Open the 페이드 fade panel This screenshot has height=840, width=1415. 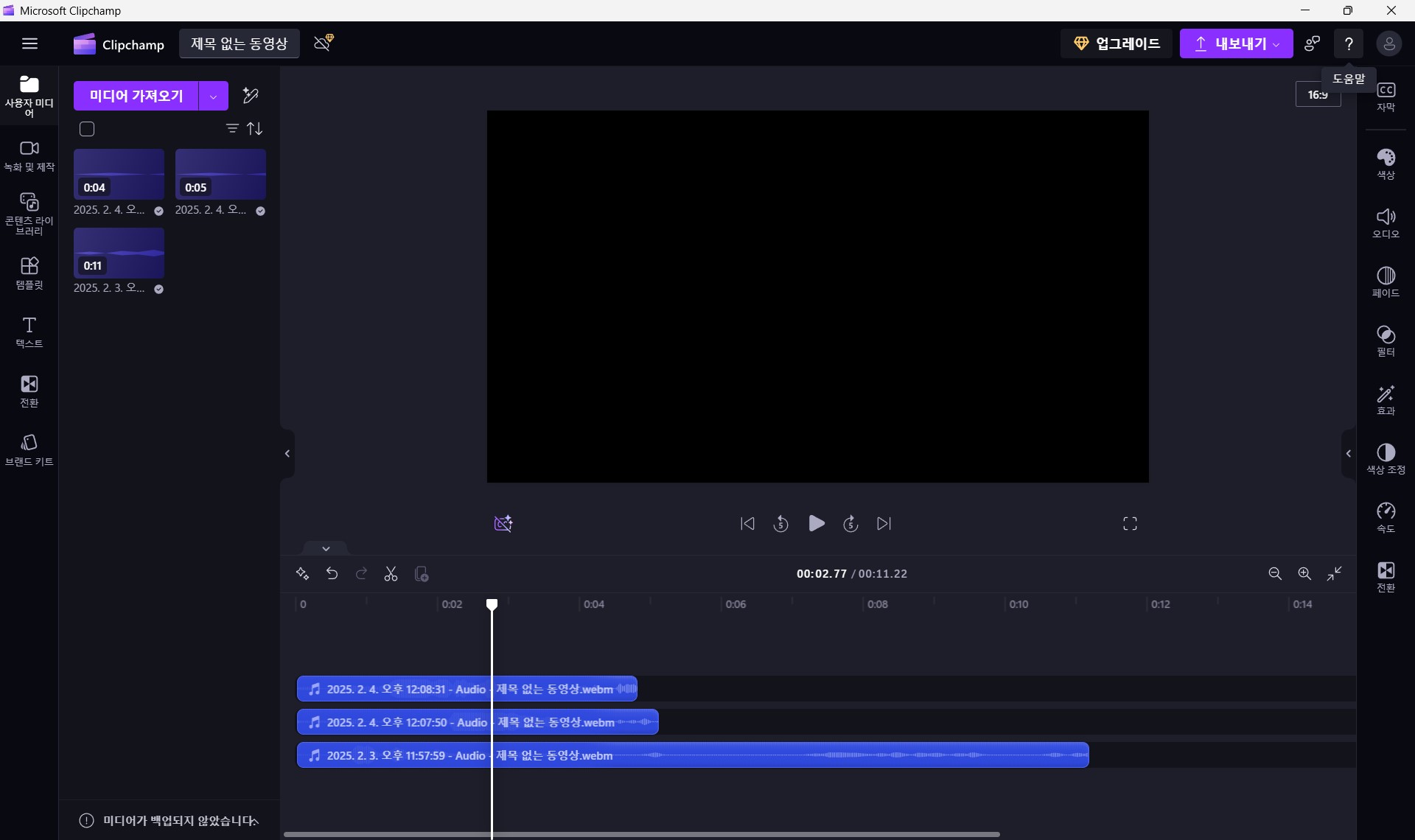1386,281
